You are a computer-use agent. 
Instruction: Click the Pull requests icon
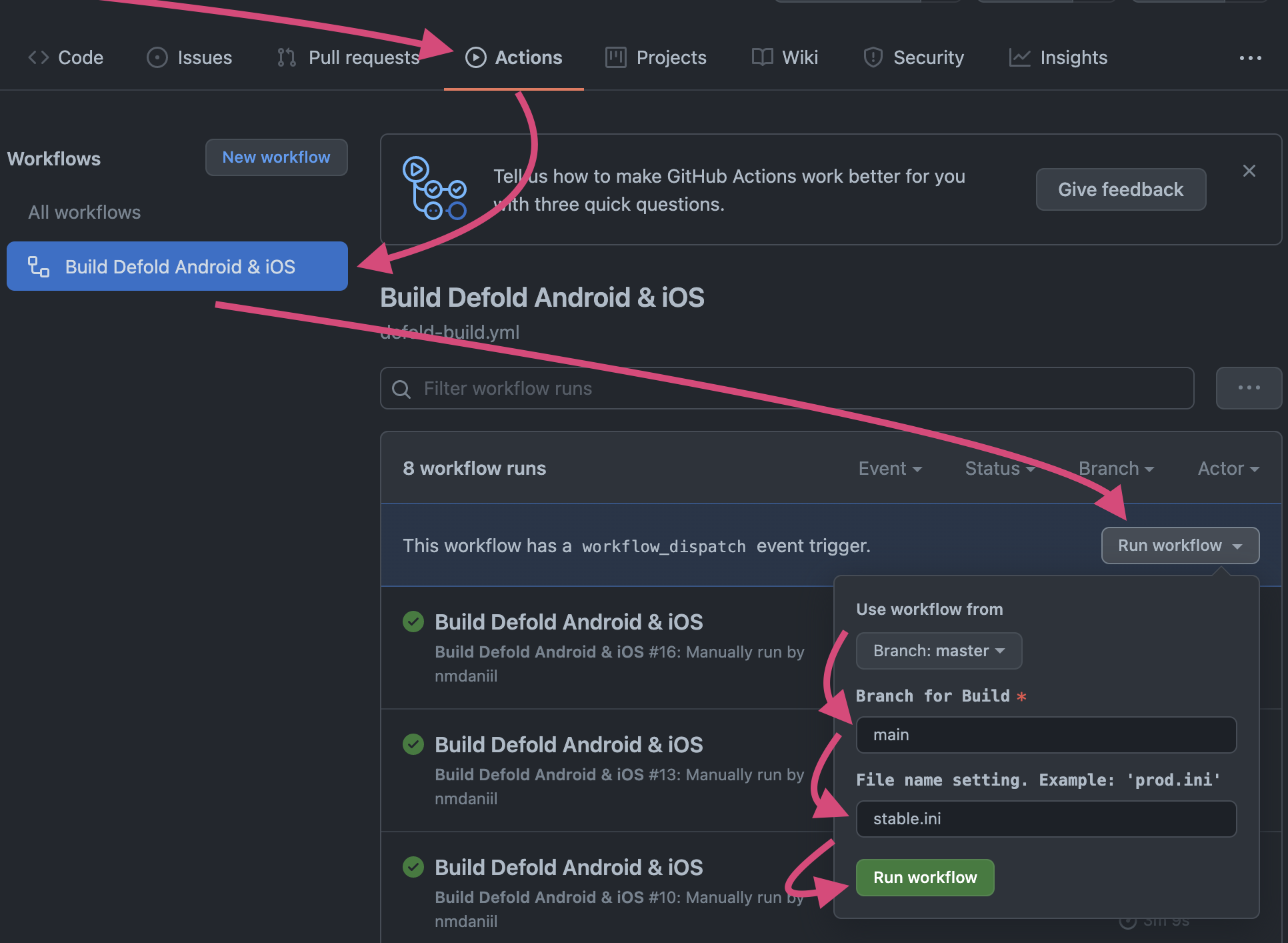(x=286, y=57)
